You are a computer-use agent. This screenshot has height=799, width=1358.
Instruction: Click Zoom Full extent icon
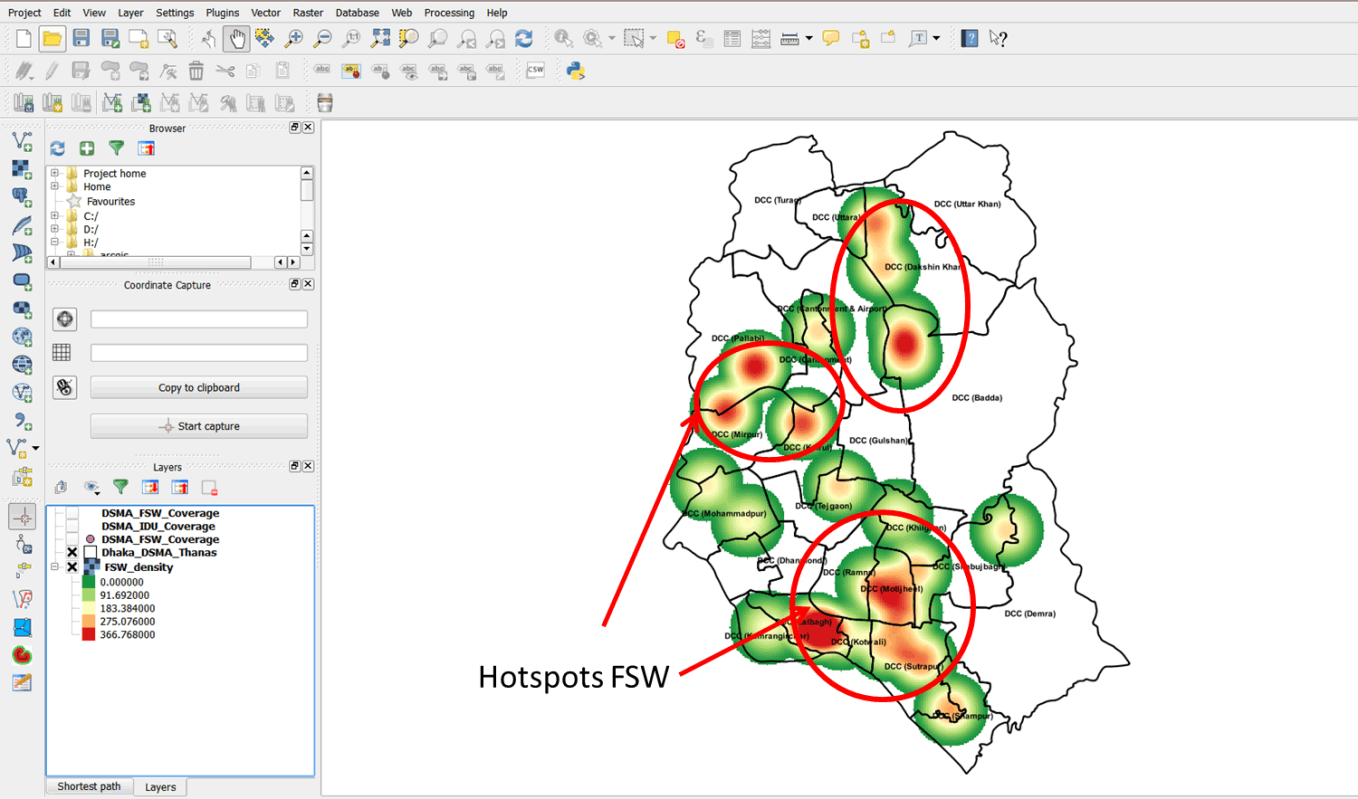(x=380, y=38)
